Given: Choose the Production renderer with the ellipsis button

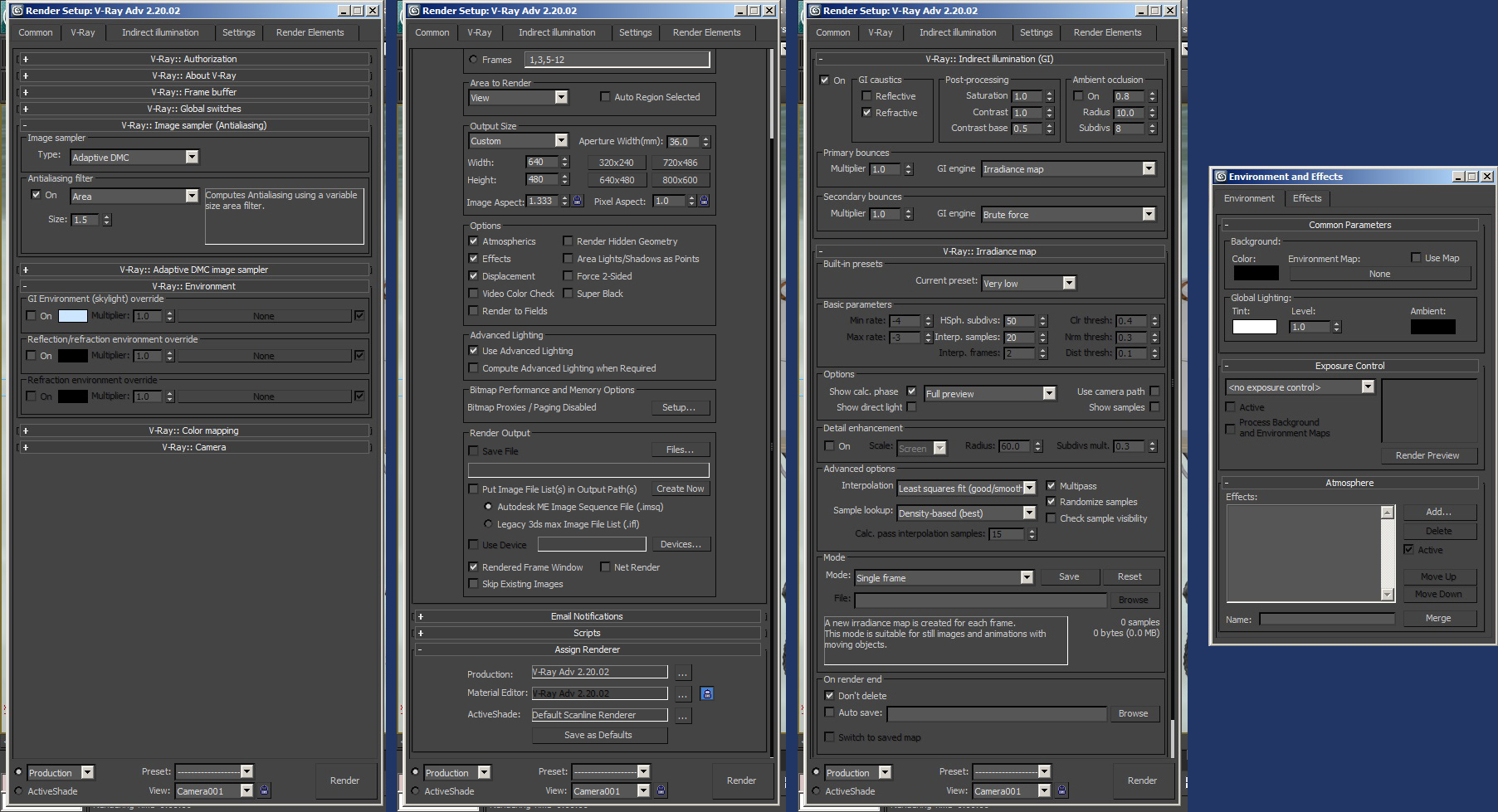Looking at the screenshot, I should [683, 673].
